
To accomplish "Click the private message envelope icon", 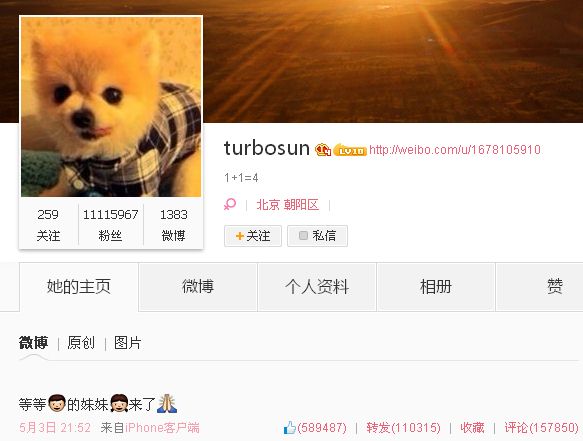I will [303, 235].
